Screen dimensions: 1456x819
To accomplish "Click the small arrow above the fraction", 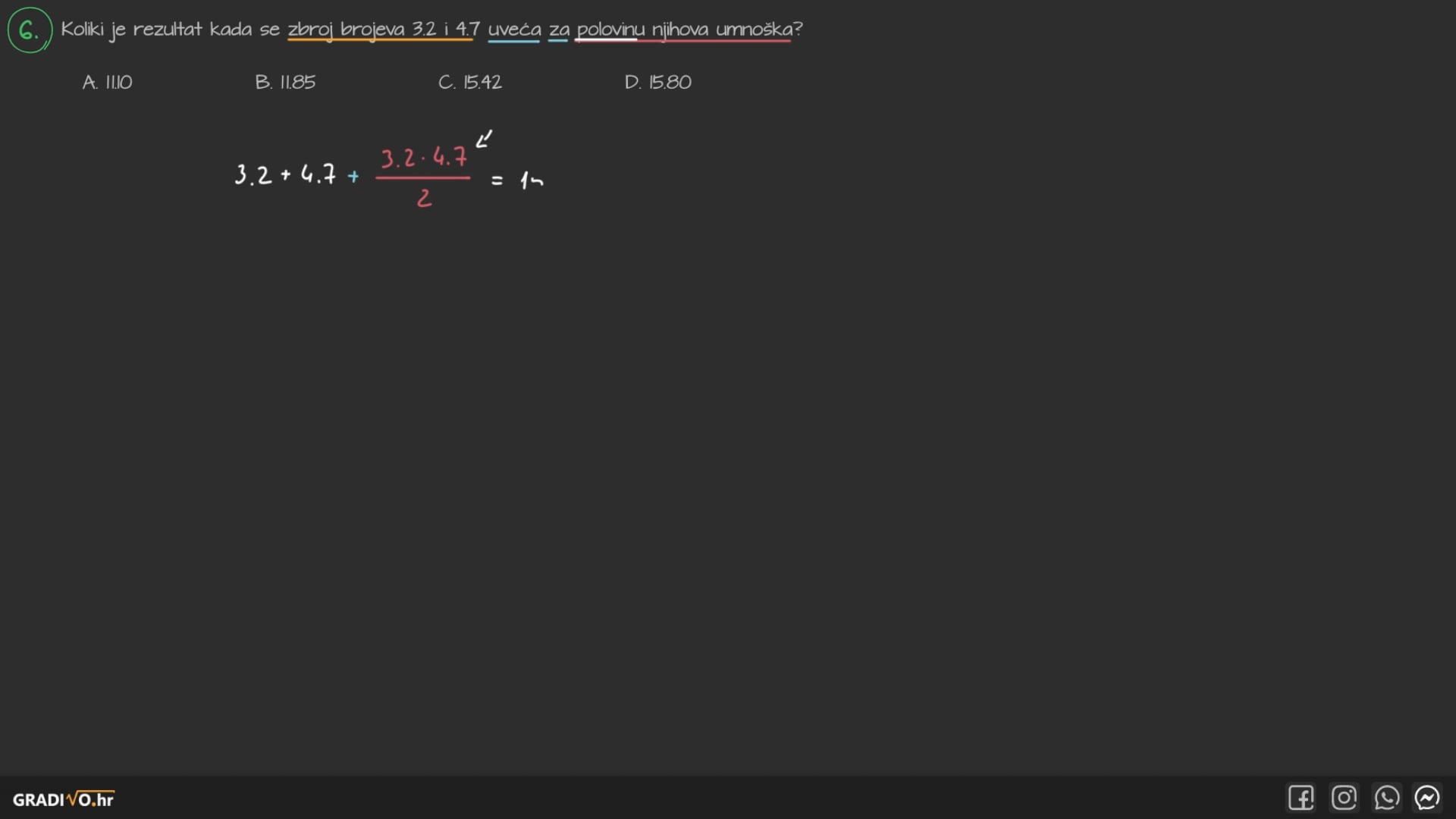I will coord(484,139).
